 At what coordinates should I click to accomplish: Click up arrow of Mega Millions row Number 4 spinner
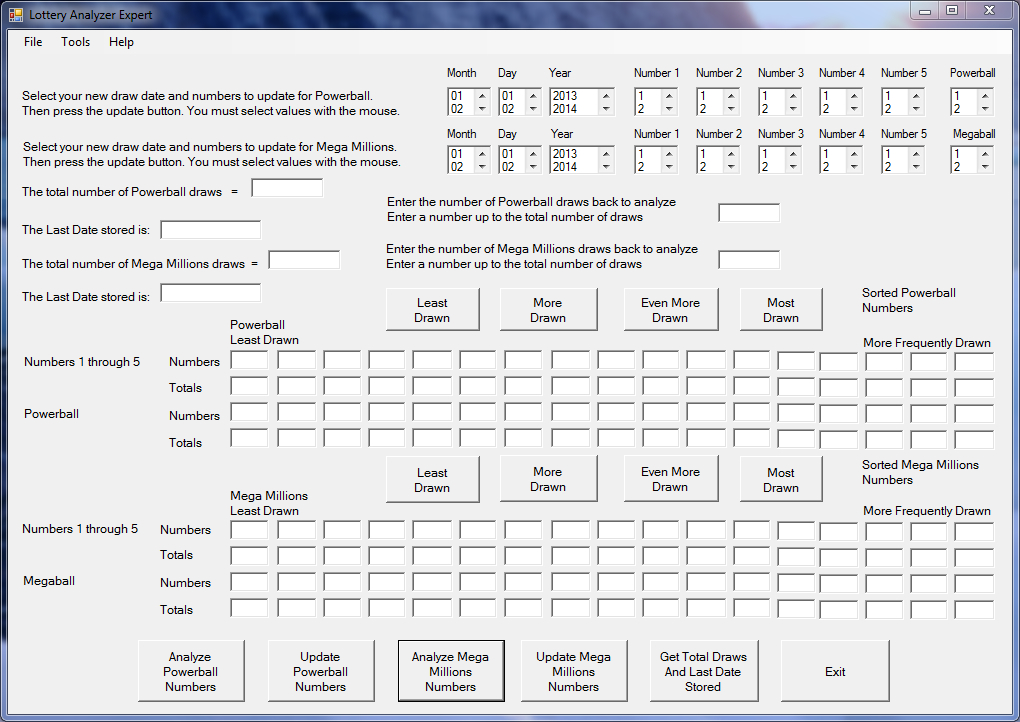pyautogui.click(x=854, y=154)
